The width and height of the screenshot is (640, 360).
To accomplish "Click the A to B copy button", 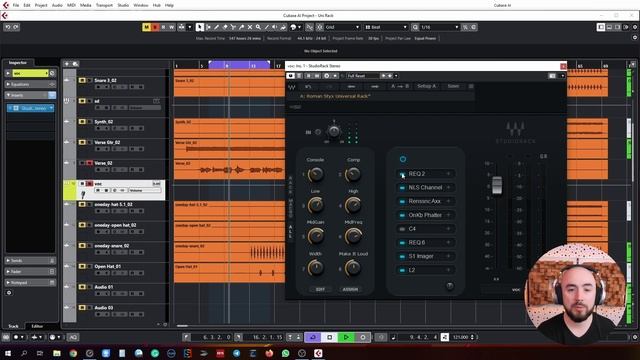I will [400, 86].
